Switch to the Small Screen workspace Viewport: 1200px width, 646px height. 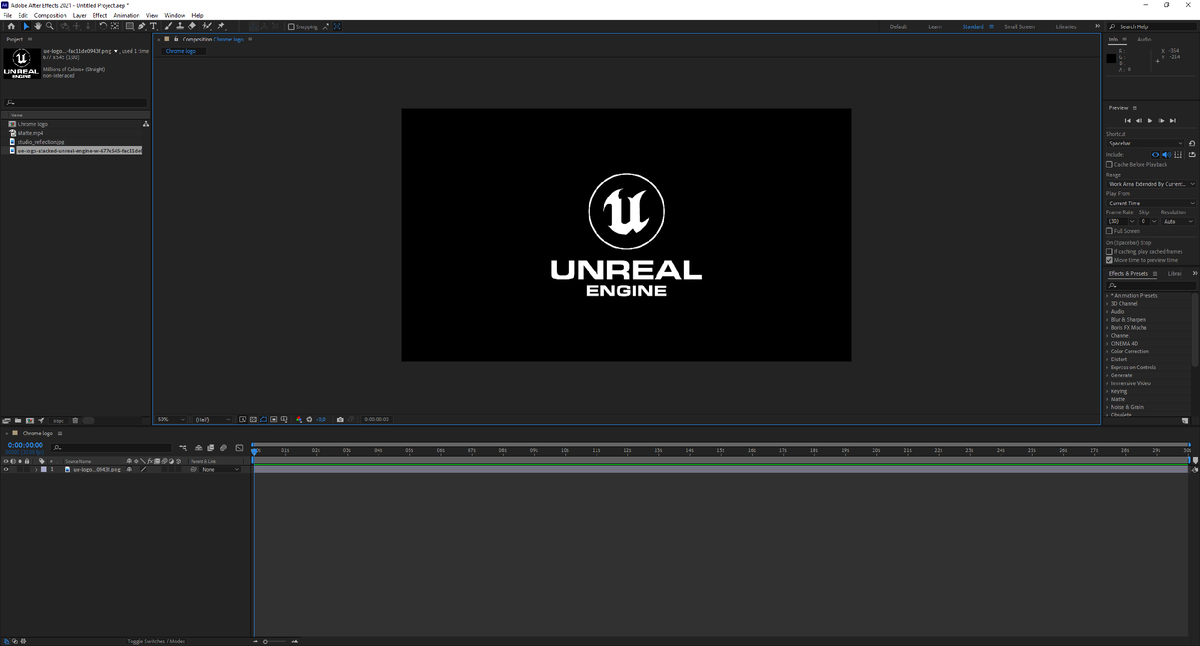click(1019, 27)
